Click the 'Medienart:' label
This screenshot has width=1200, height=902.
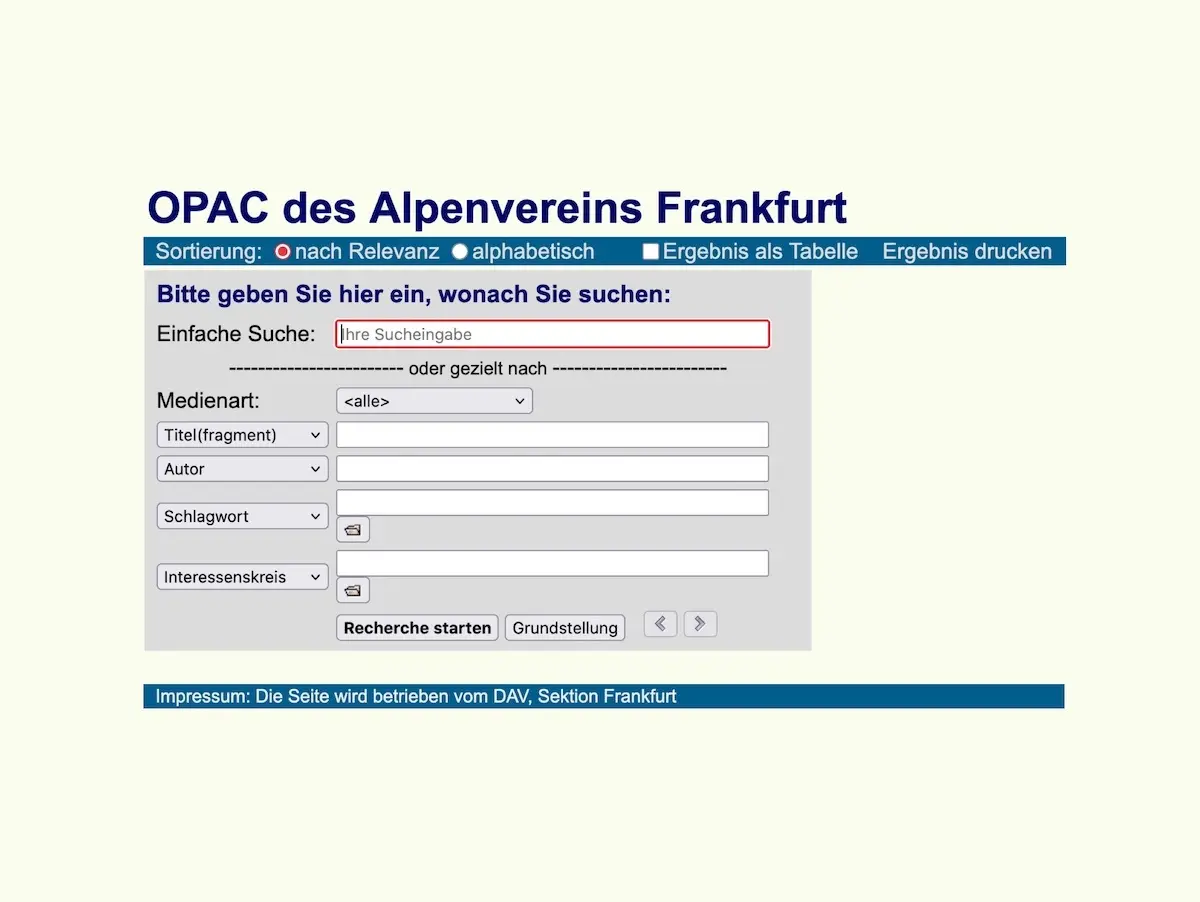tap(208, 401)
